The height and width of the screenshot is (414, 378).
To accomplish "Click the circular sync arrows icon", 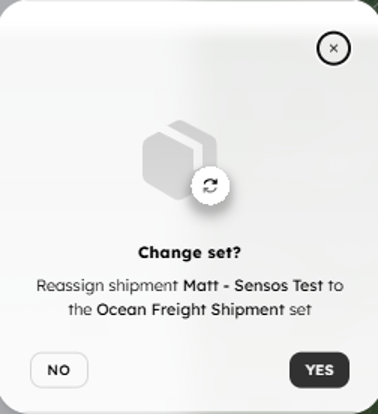I will pyautogui.click(x=210, y=186).
